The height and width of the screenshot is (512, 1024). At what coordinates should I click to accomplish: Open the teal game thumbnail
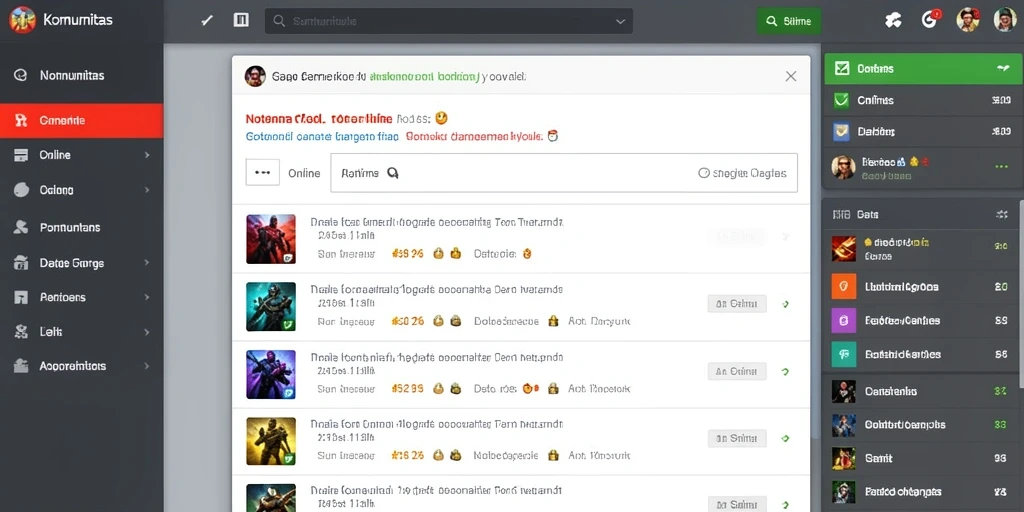pos(270,307)
